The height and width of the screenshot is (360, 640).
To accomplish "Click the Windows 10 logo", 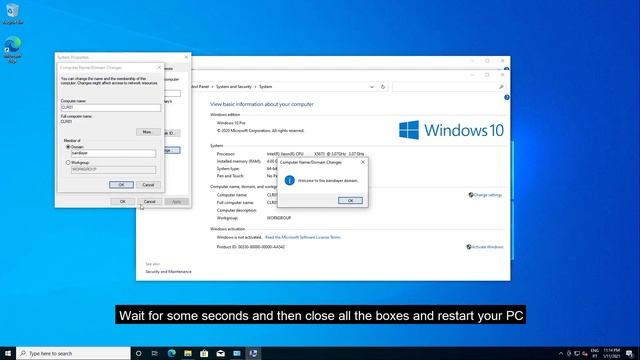I will pyautogui.click(x=451, y=130).
